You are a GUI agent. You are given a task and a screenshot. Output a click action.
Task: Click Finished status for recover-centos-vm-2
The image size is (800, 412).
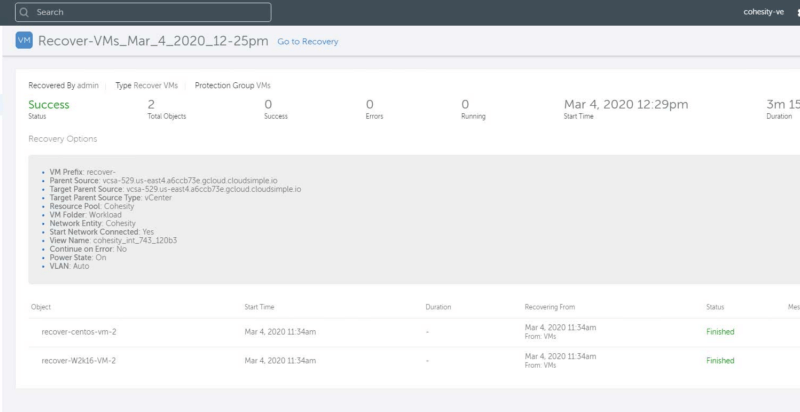click(x=720, y=331)
